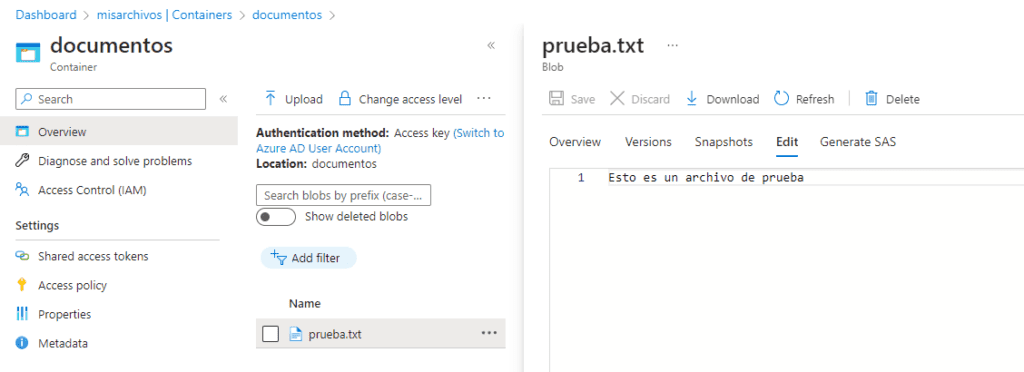The height and width of the screenshot is (372, 1024).
Task: Click the Refresh button label
Action: coord(815,99)
